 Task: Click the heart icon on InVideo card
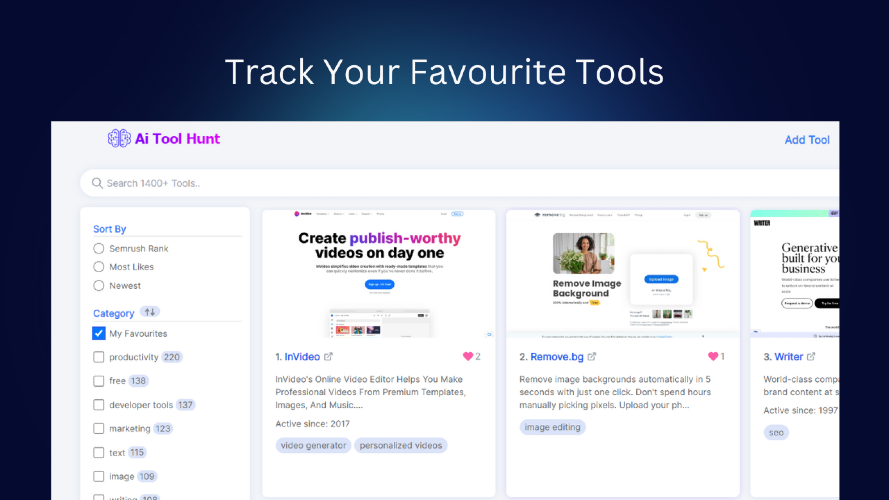[x=468, y=357]
